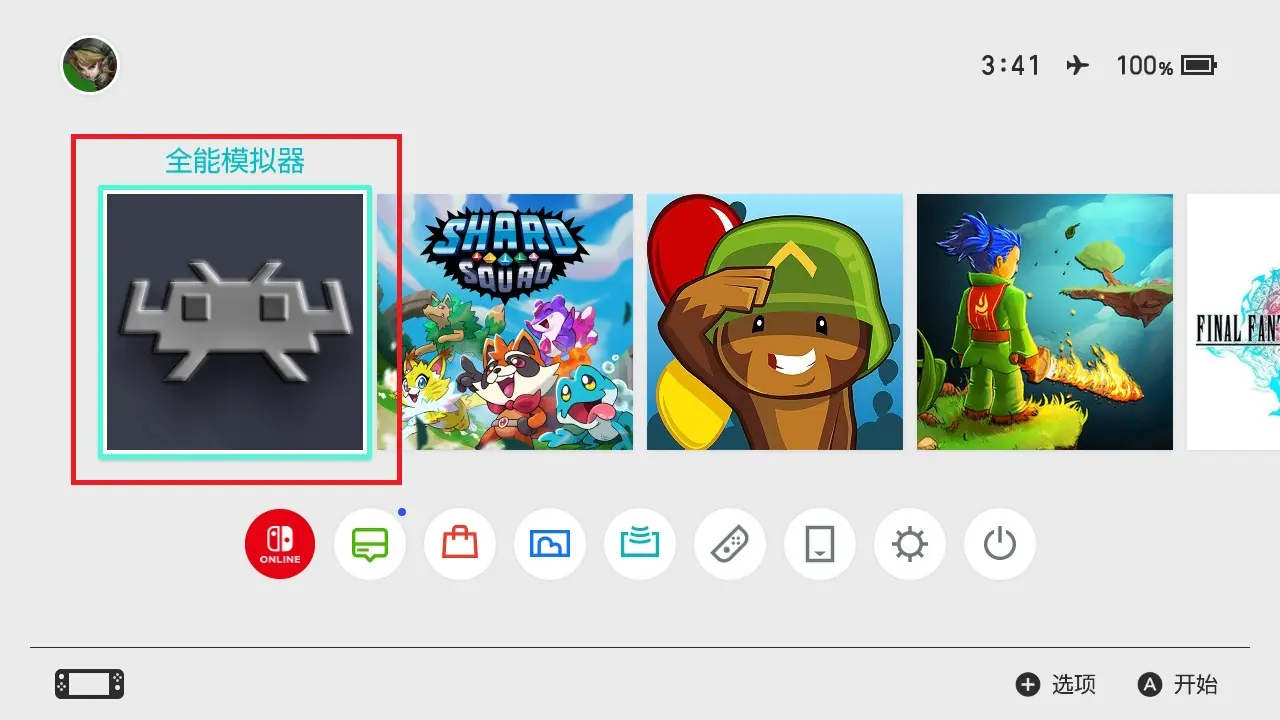Open the News icon
1280x720 pixels.
coord(370,545)
